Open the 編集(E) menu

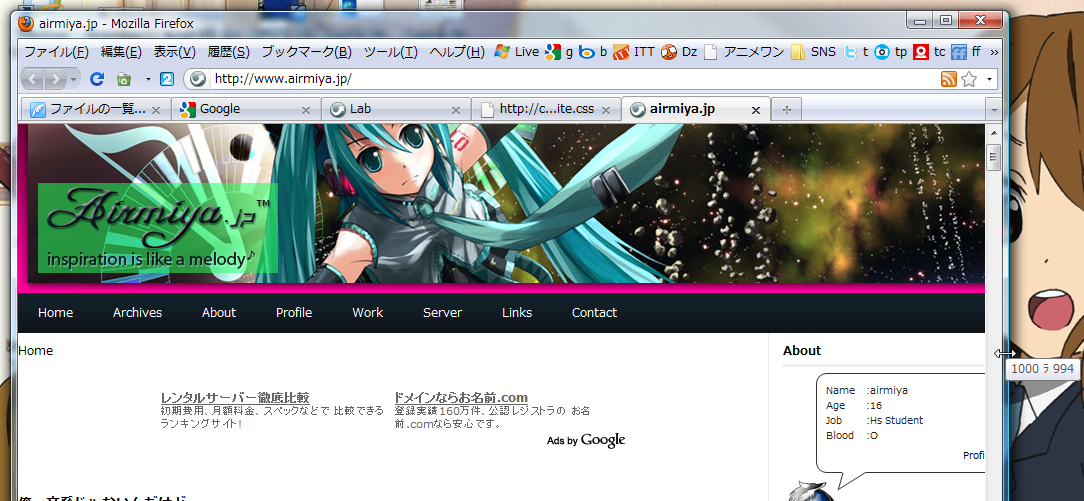[x=121, y=51]
